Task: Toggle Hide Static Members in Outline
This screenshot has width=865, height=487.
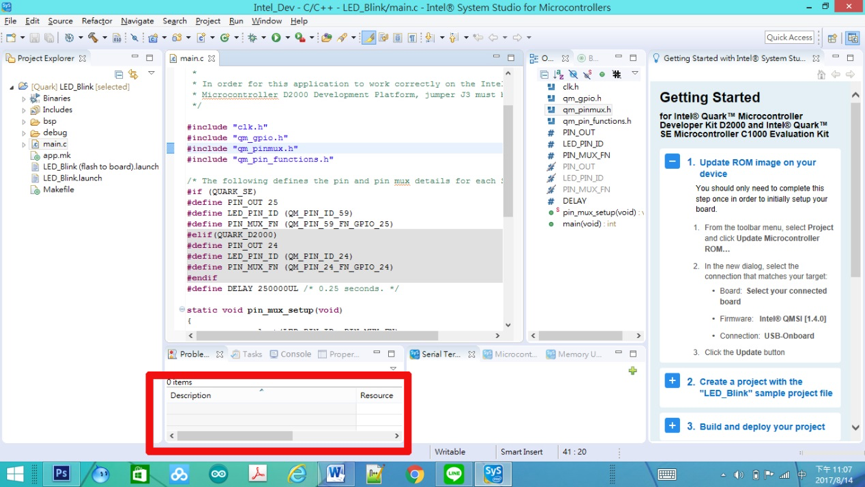Action: click(x=588, y=74)
